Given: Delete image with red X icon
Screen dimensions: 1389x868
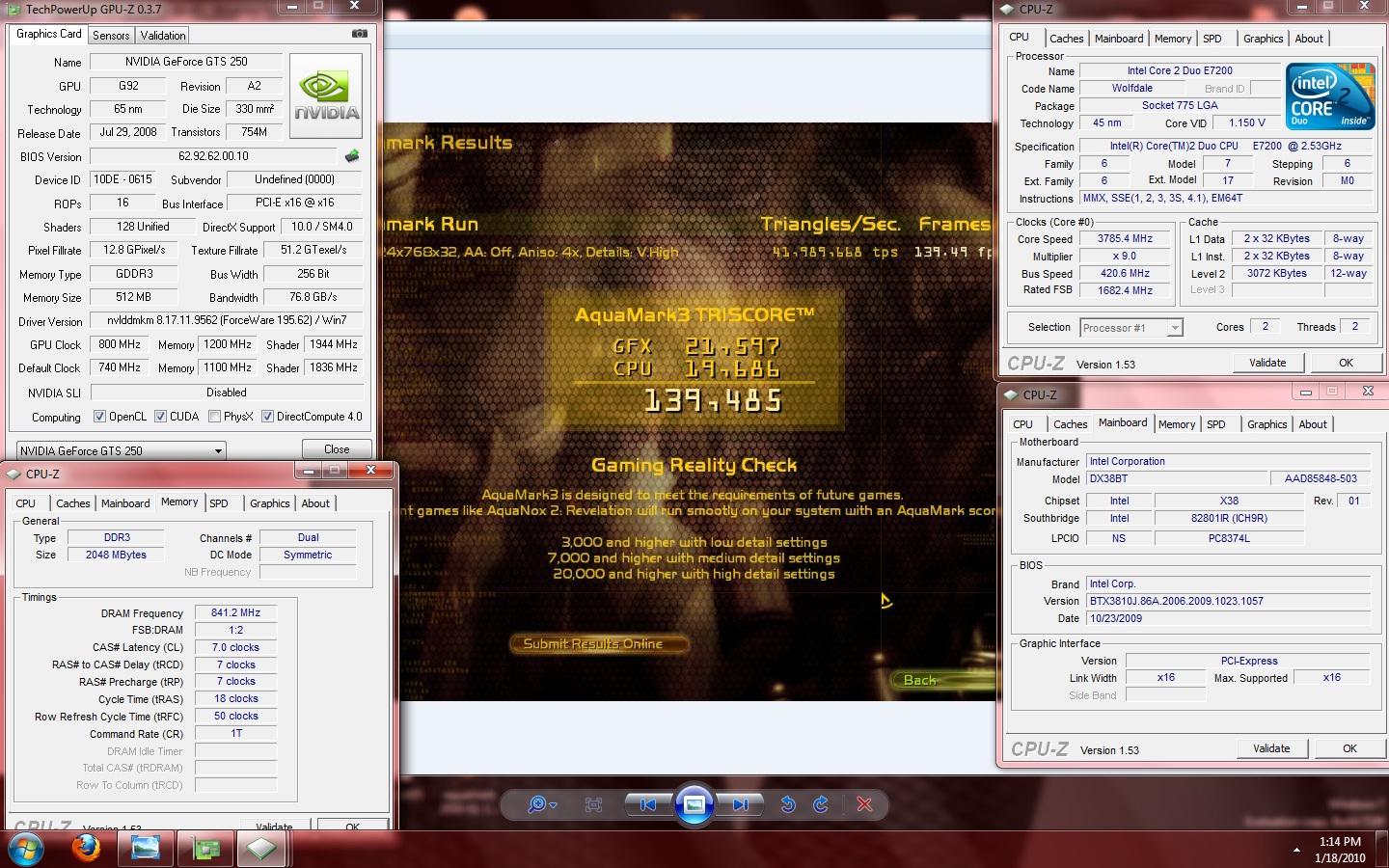Looking at the screenshot, I should [864, 804].
